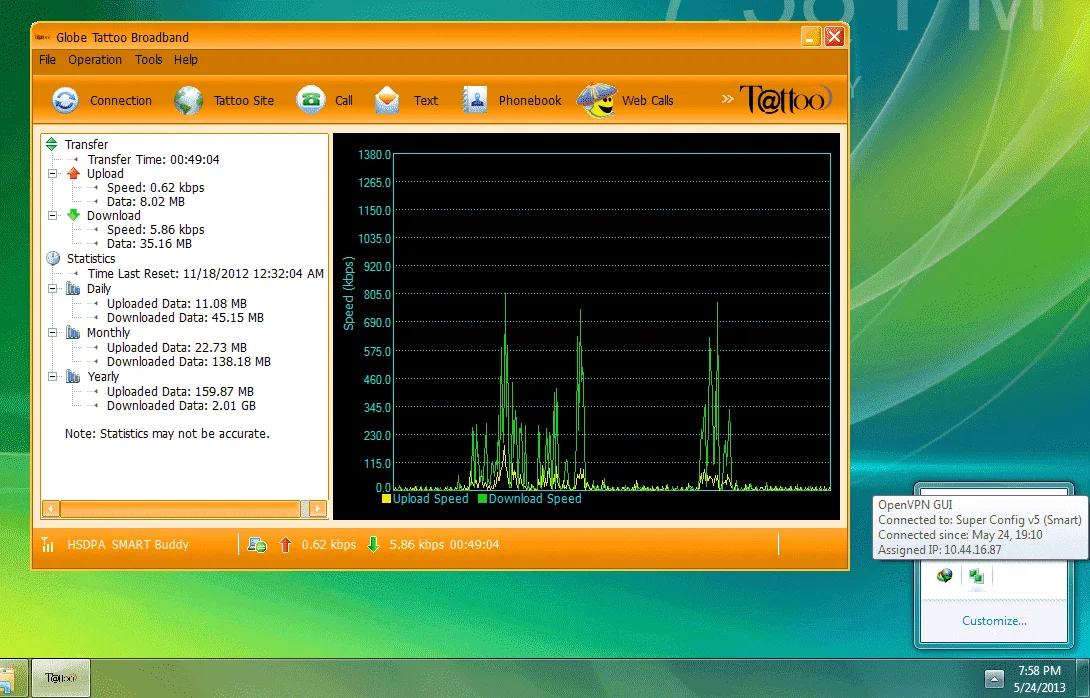
Task: Minimize the Globe Tattoo Broadband window
Action: pyautogui.click(x=811, y=36)
